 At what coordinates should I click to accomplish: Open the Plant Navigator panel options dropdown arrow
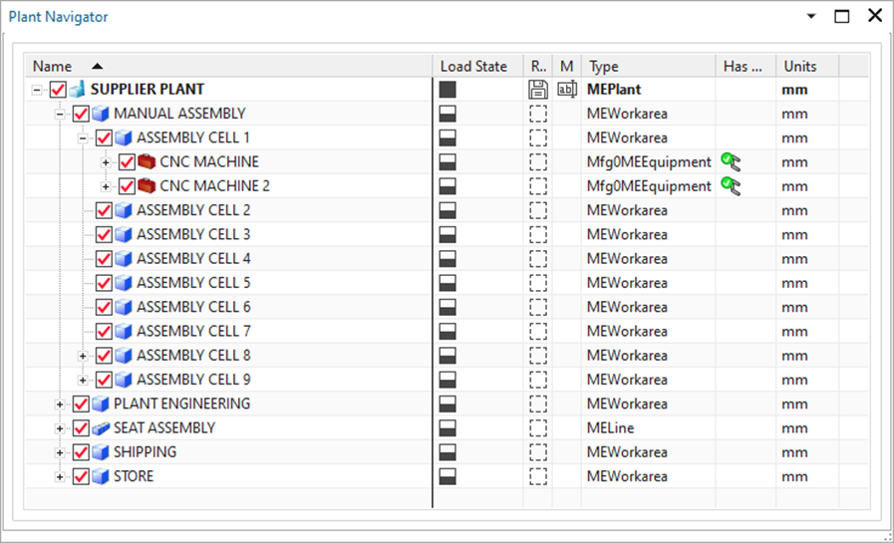[x=811, y=16]
